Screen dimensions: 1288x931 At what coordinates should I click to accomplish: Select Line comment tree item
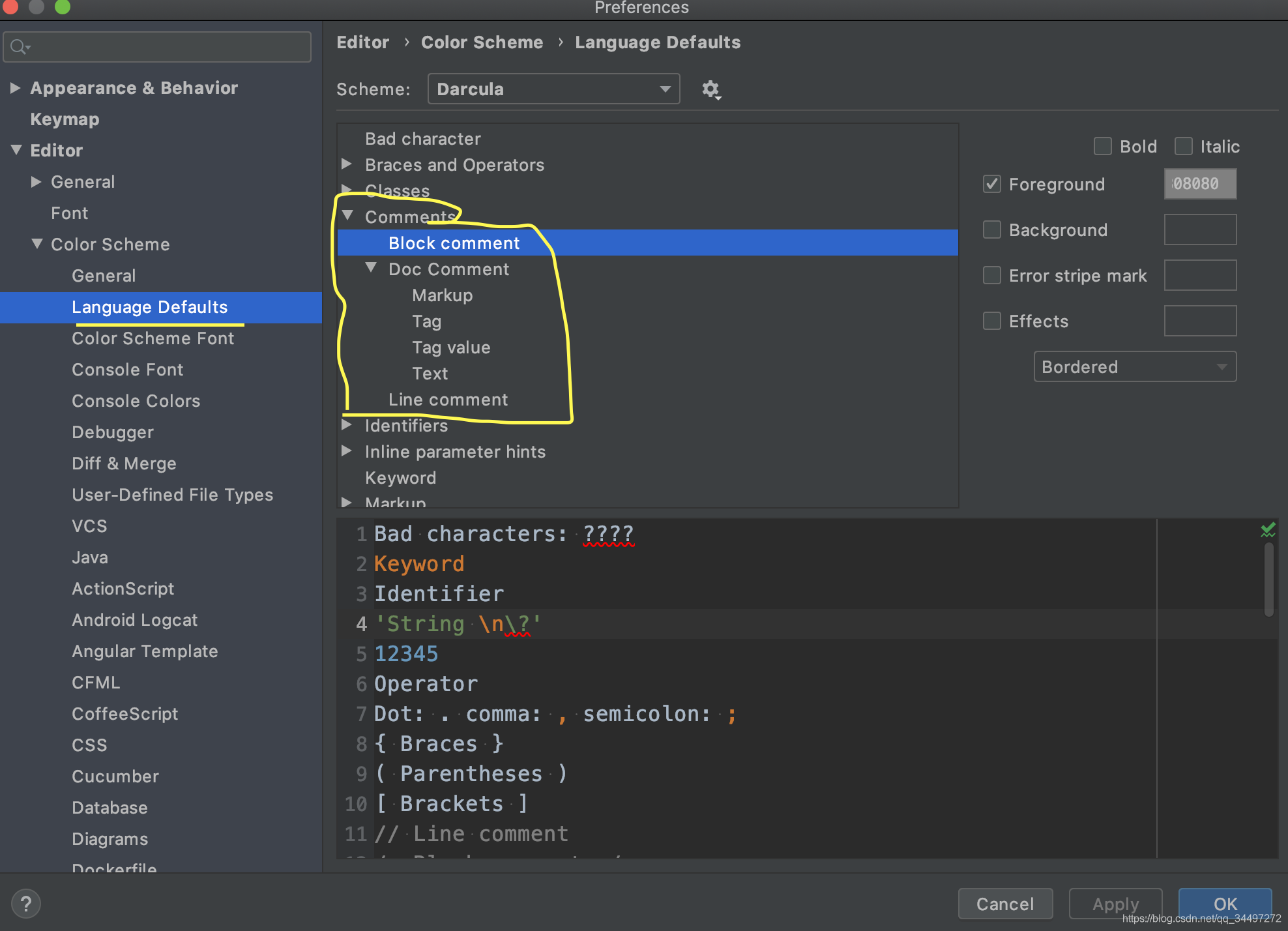[448, 400]
